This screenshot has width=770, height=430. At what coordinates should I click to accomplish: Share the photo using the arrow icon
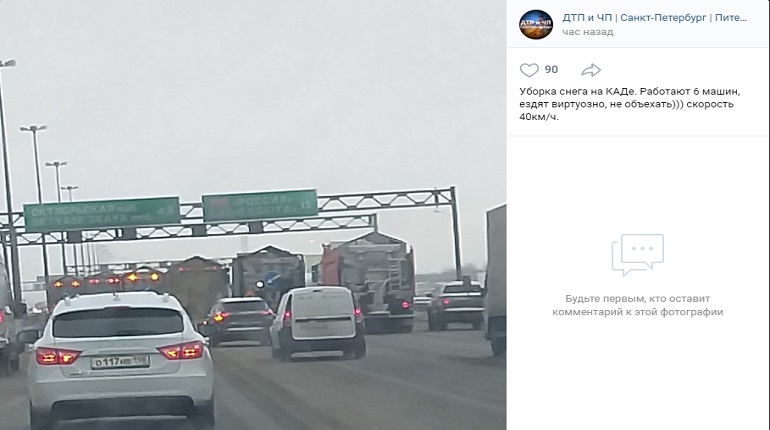tap(591, 70)
